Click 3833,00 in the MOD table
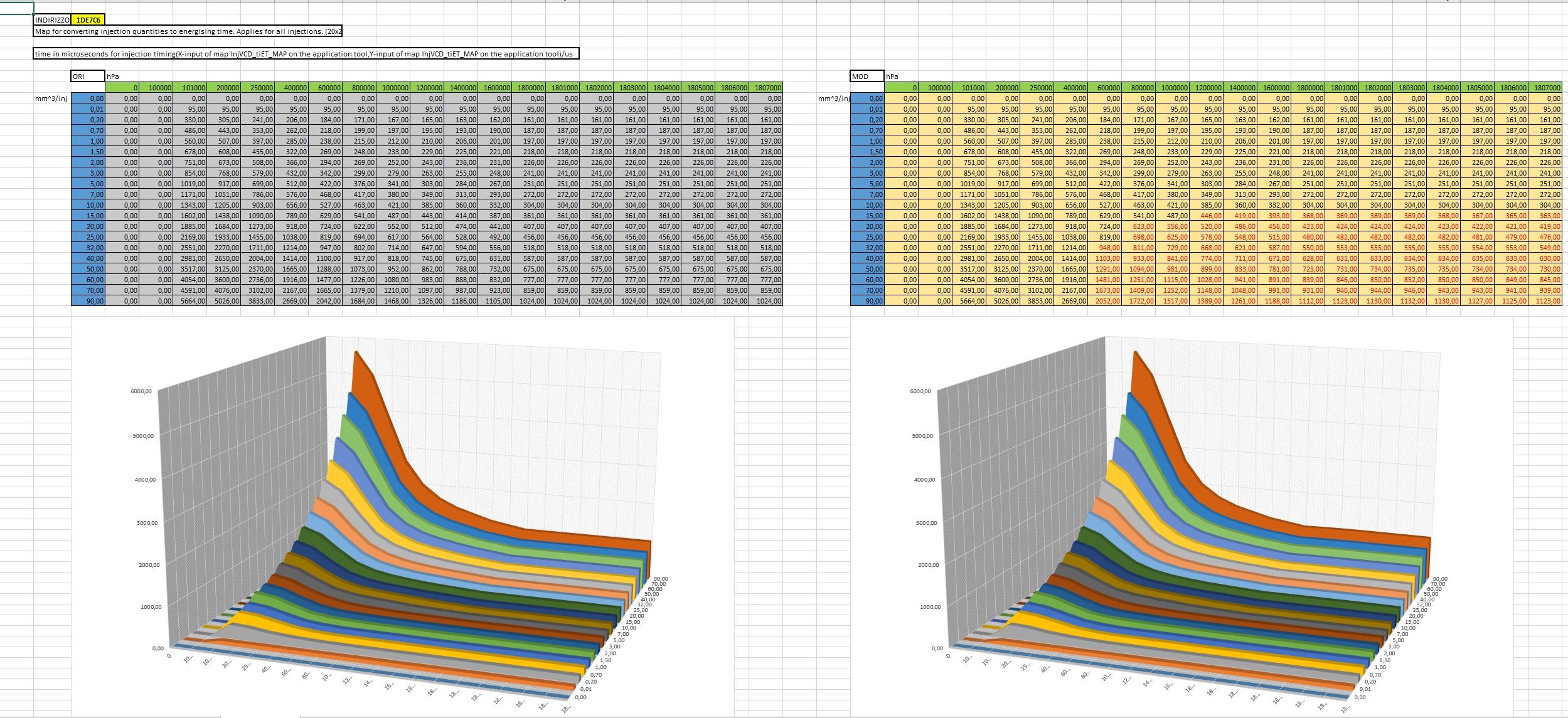This screenshot has width=1568, height=718. tap(1037, 301)
